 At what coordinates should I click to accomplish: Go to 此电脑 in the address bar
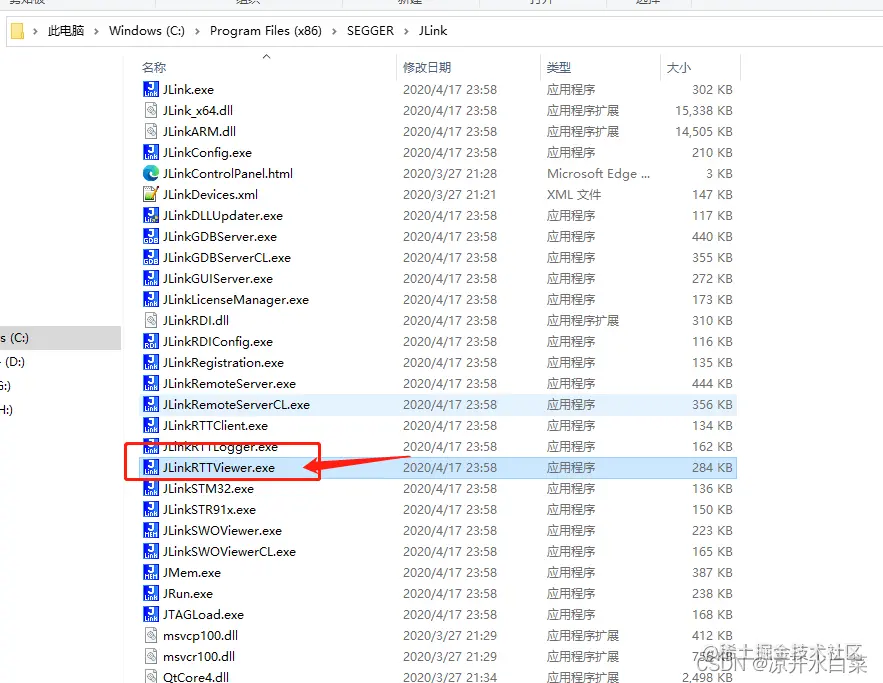coord(66,30)
